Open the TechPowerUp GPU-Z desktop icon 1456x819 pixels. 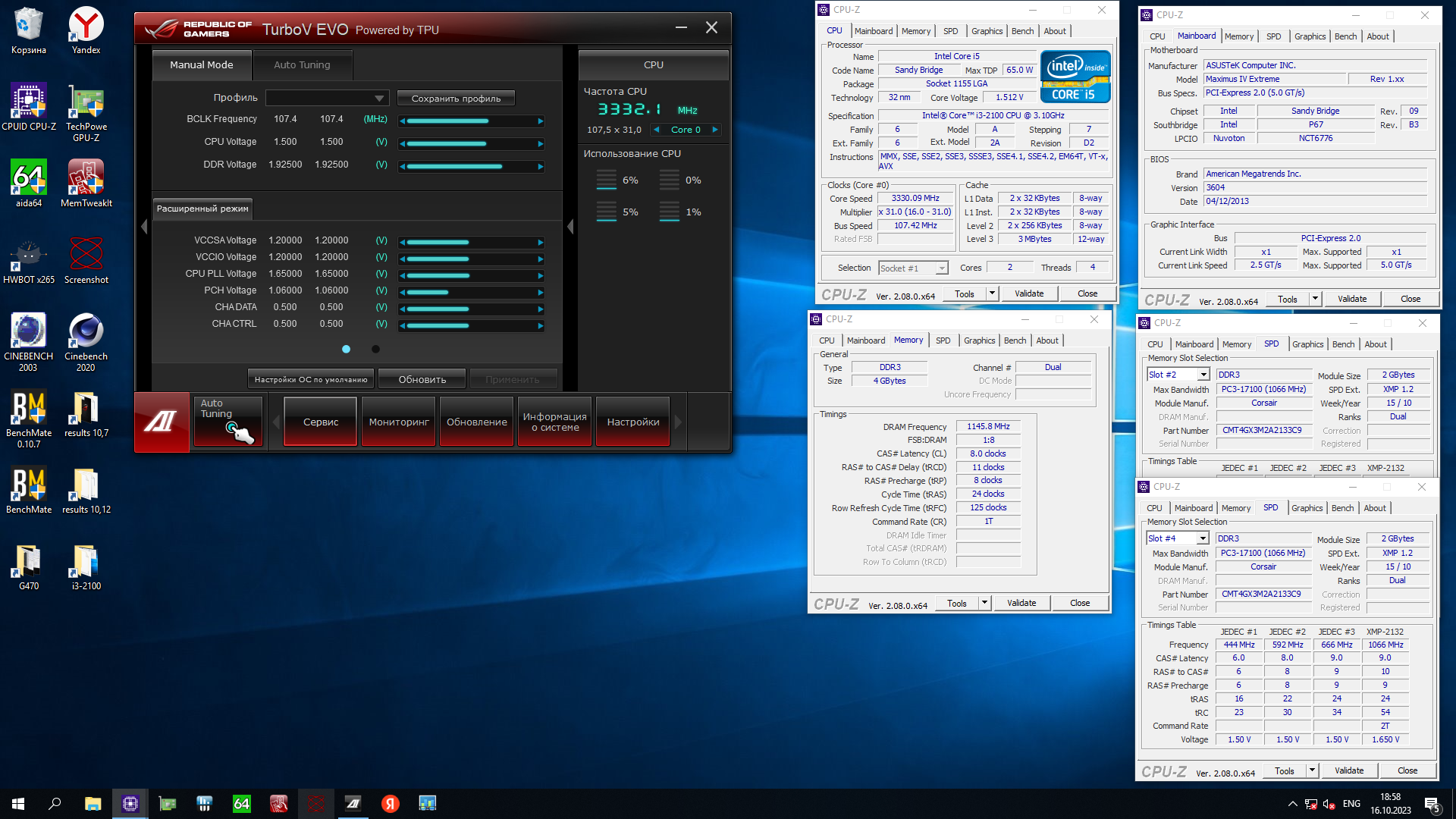click(86, 112)
